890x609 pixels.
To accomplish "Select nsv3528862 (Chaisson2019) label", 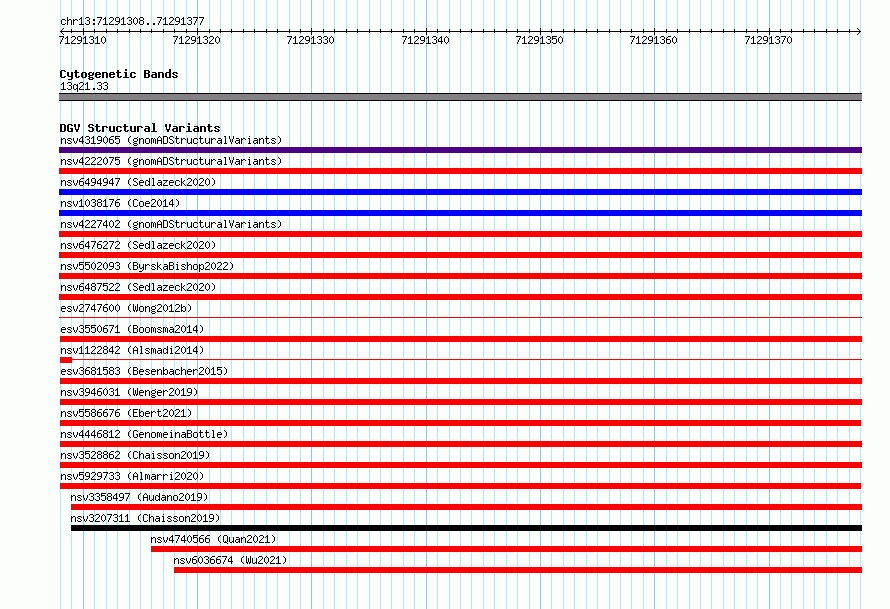I will (x=135, y=455).
